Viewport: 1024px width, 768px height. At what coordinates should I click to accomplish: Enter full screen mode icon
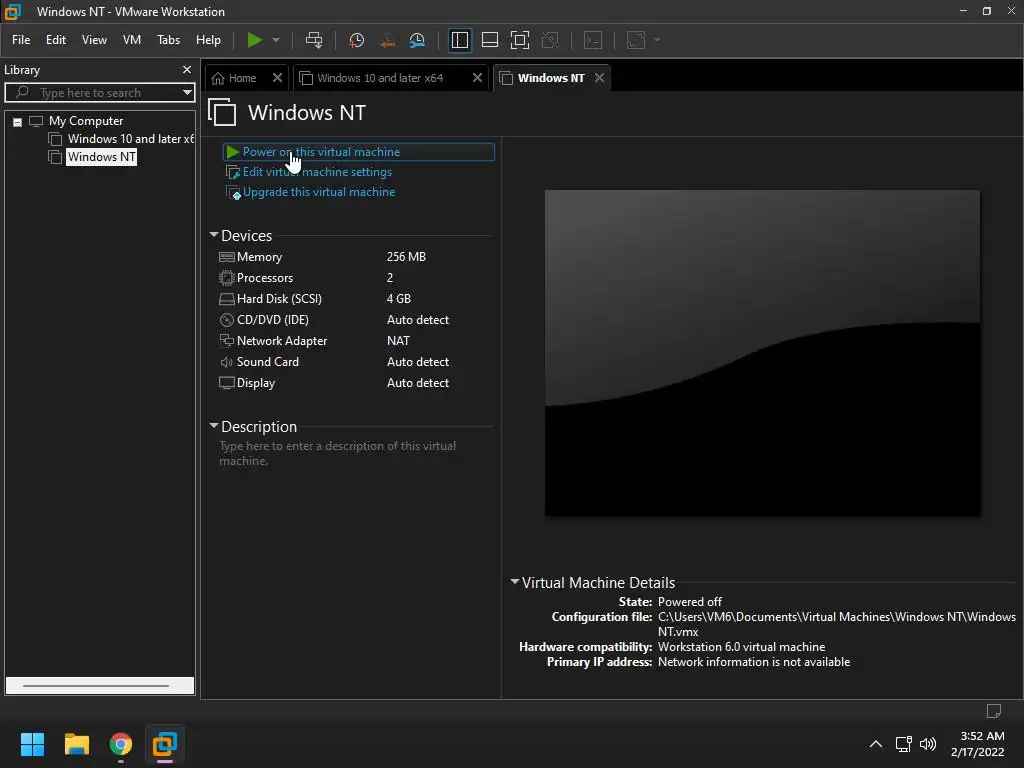520,40
